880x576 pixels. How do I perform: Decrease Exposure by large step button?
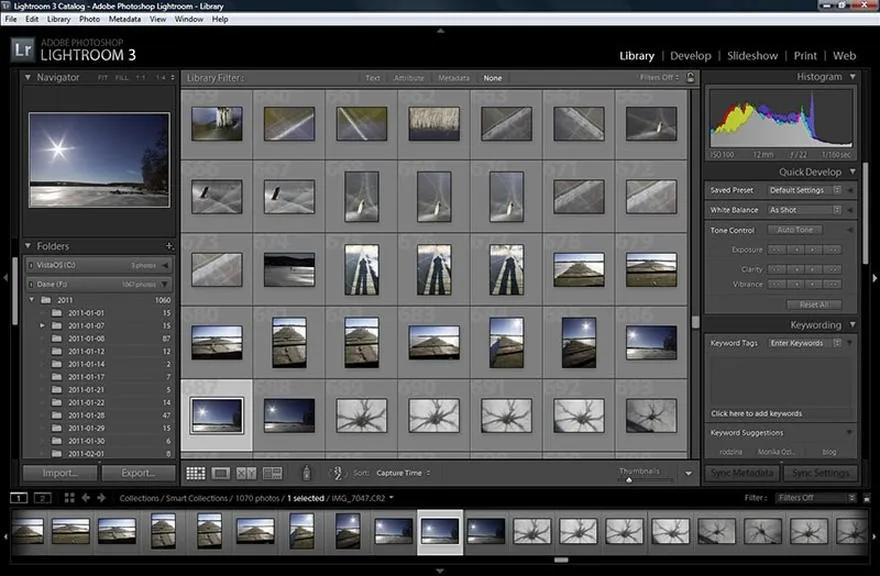click(776, 249)
